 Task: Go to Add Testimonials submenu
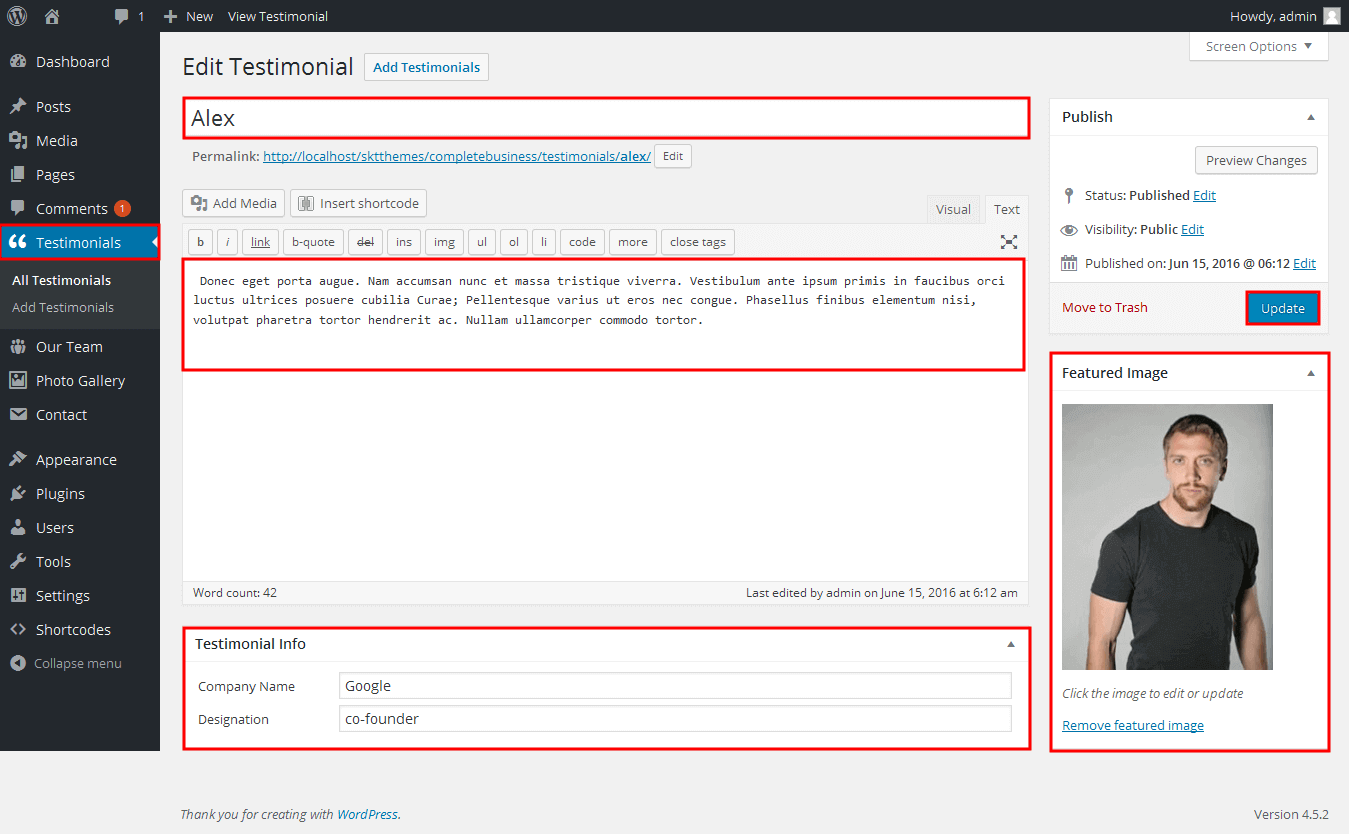[63, 308]
